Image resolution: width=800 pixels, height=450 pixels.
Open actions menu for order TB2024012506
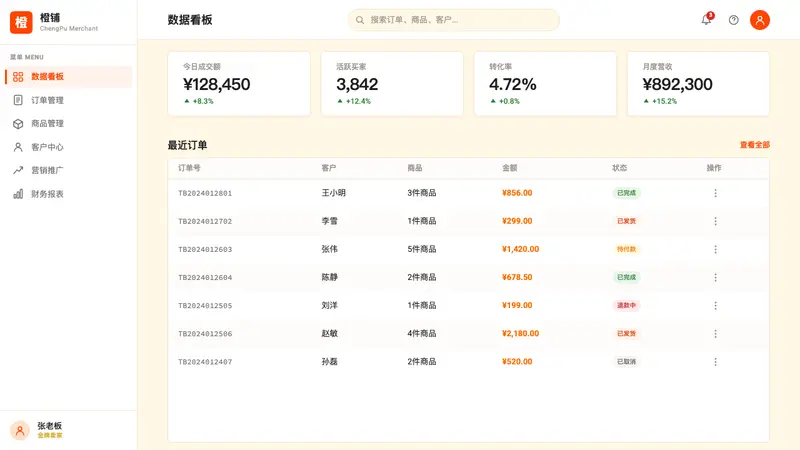(715, 333)
